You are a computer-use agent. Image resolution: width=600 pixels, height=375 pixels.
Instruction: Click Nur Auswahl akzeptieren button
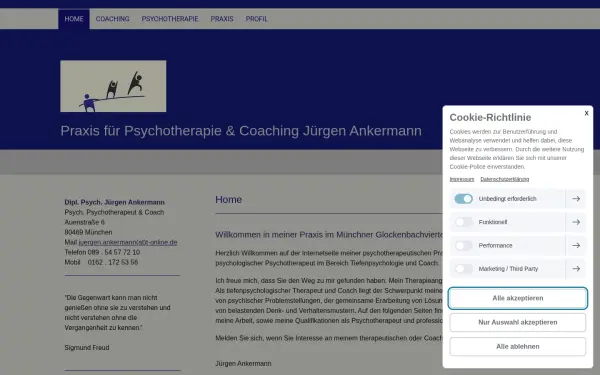coord(518,322)
